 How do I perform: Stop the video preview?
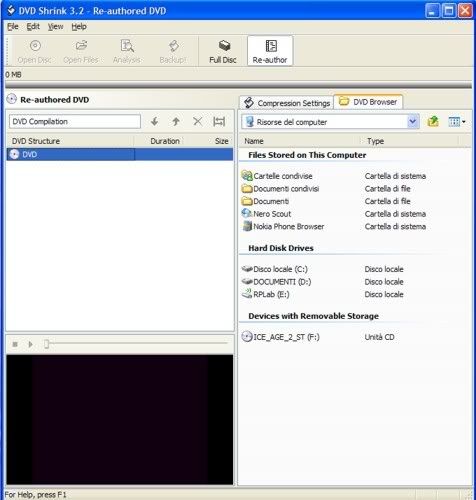click(15, 344)
